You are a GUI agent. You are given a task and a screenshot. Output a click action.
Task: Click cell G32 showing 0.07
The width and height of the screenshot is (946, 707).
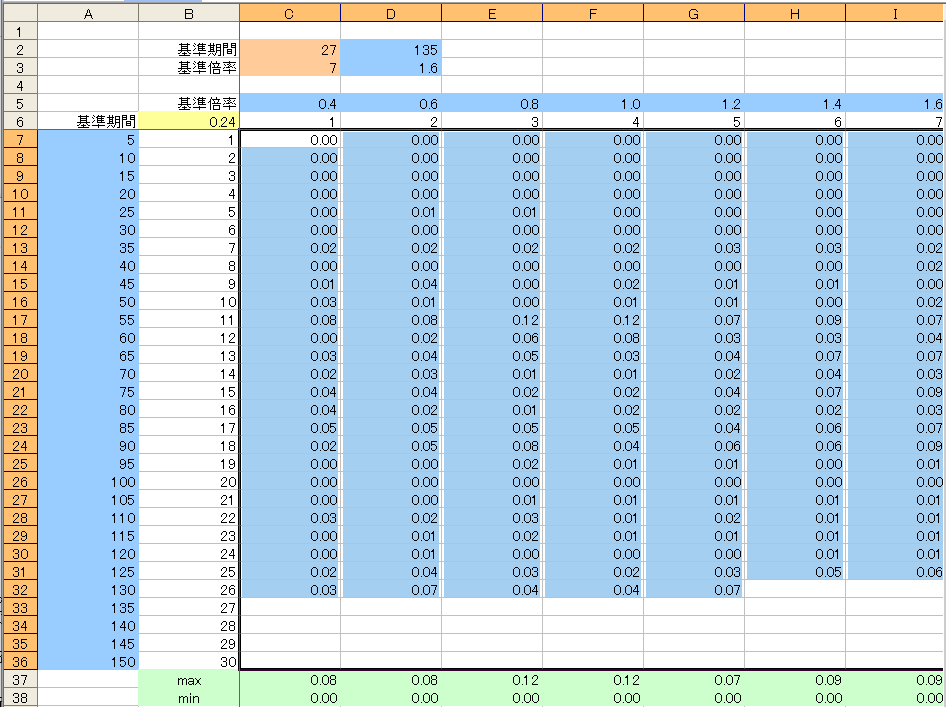pyautogui.click(x=694, y=589)
